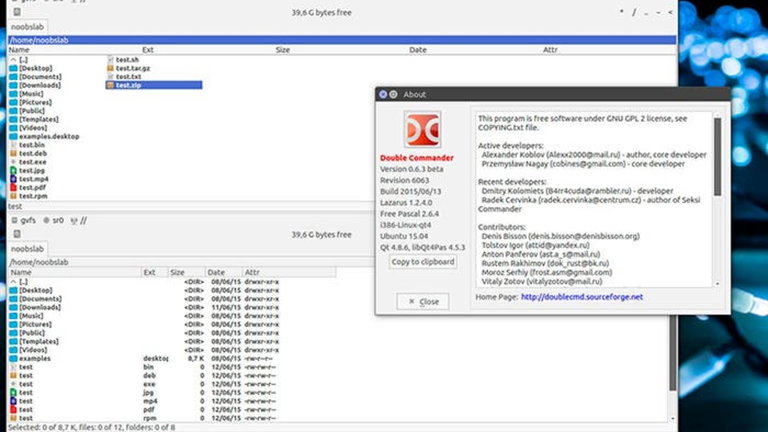Click the < history button in upper panel
This screenshot has height=432, width=768.
point(670,12)
